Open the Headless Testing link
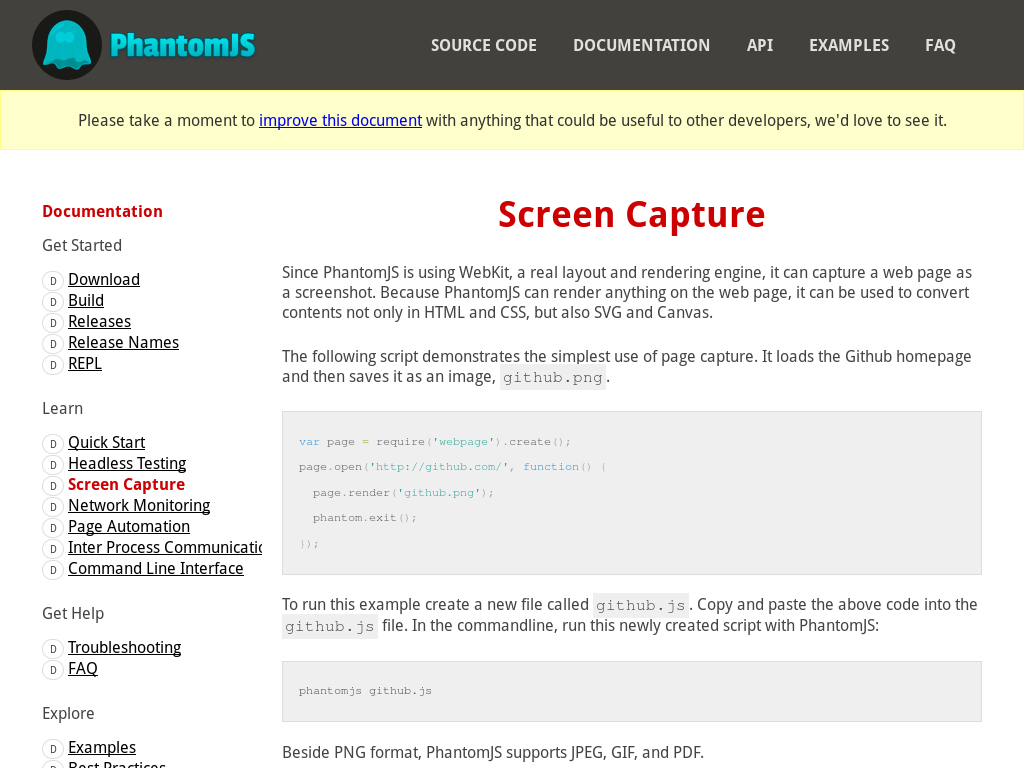 (127, 464)
